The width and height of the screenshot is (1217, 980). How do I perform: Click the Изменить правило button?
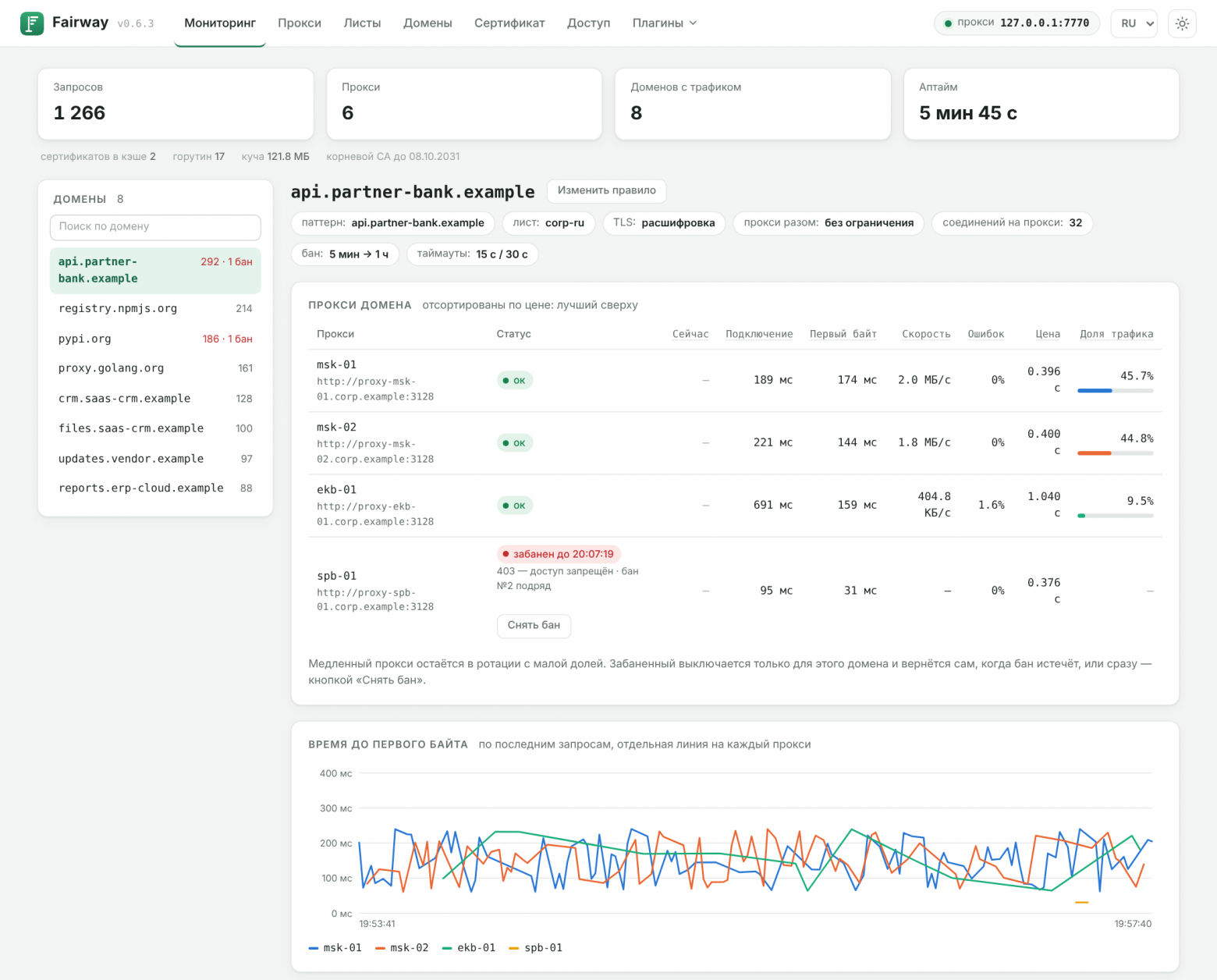coord(606,190)
